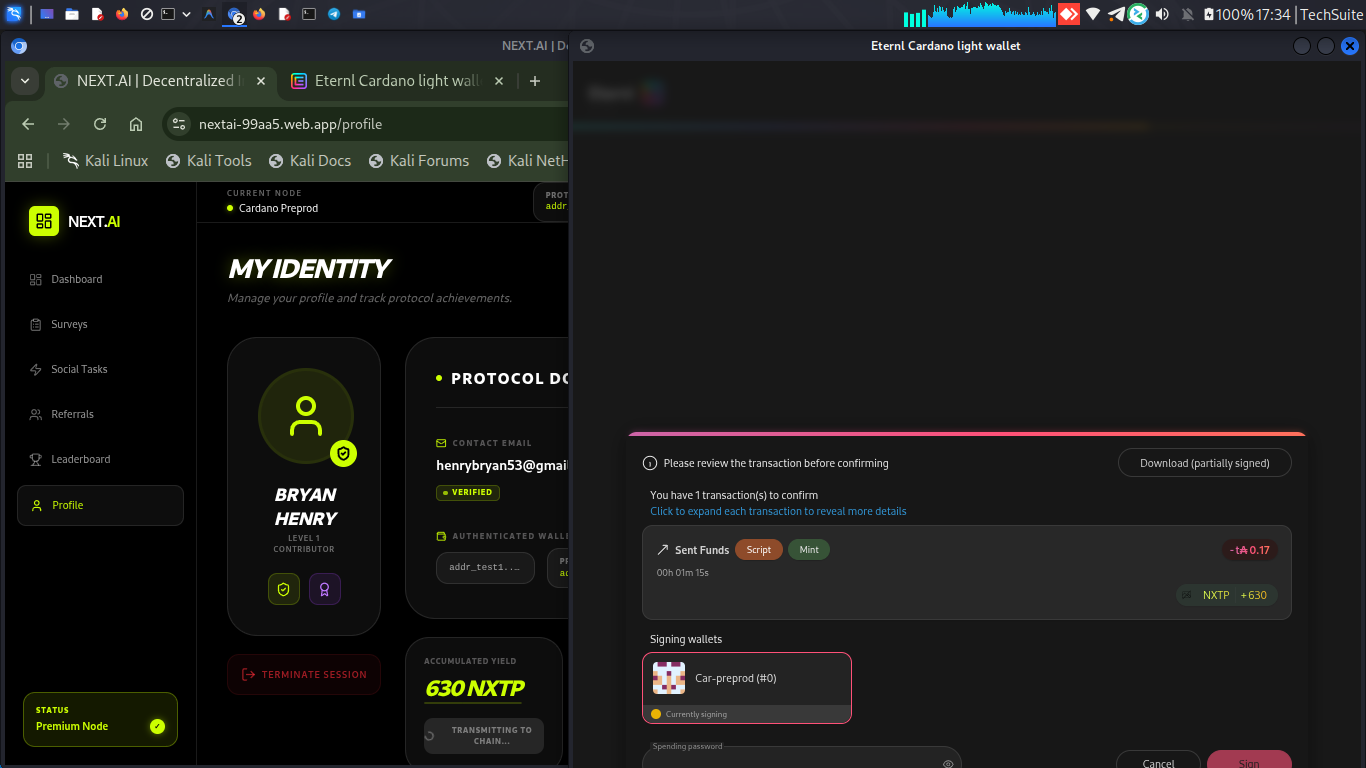The width and height of the screenshot is (1366, 768).
Task: Click the 630 NXTP accumulated yield value
Action: pos(475,689)
